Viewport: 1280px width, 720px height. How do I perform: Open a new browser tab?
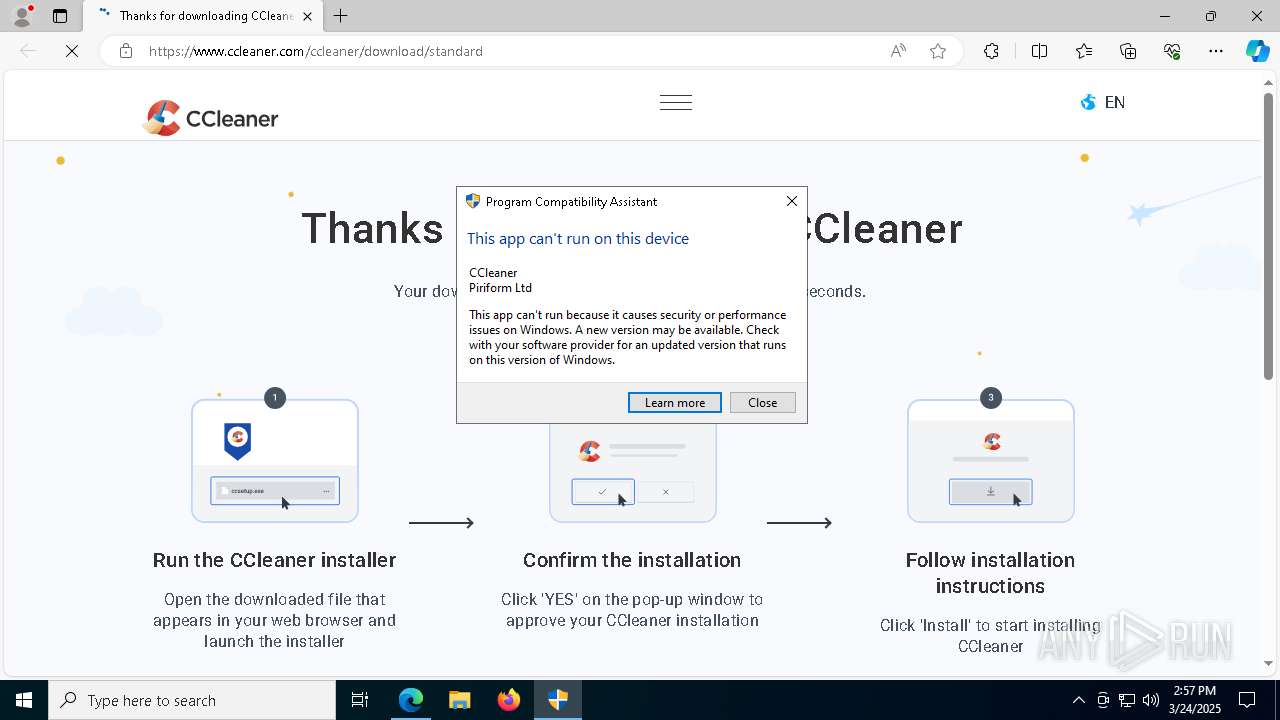click(x=341, y=16)
